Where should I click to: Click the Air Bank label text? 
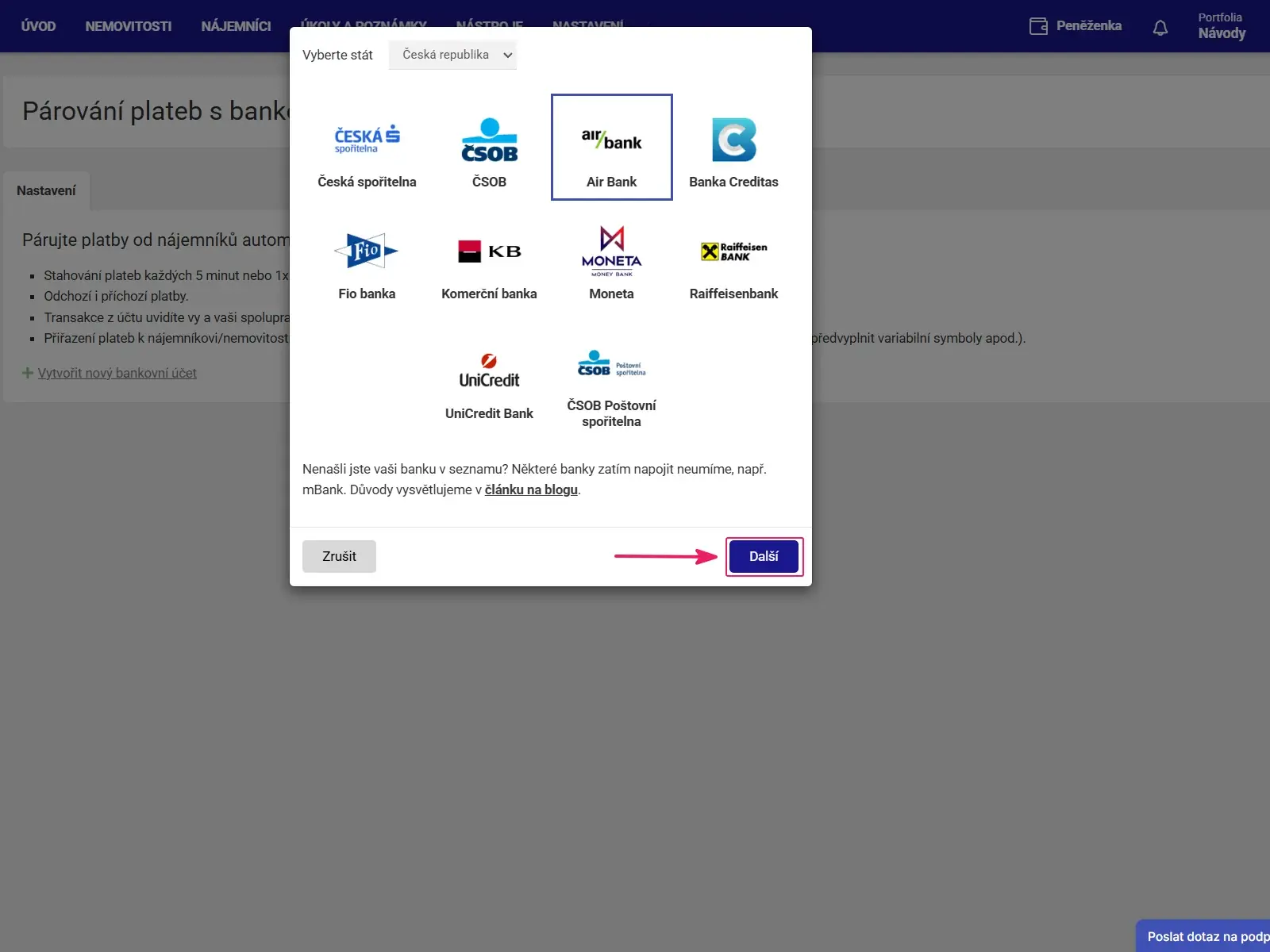coord(611,182)
